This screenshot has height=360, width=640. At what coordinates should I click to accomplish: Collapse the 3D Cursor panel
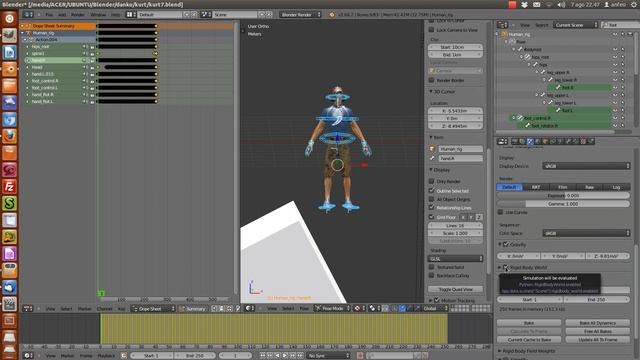(x=431, y=91)
